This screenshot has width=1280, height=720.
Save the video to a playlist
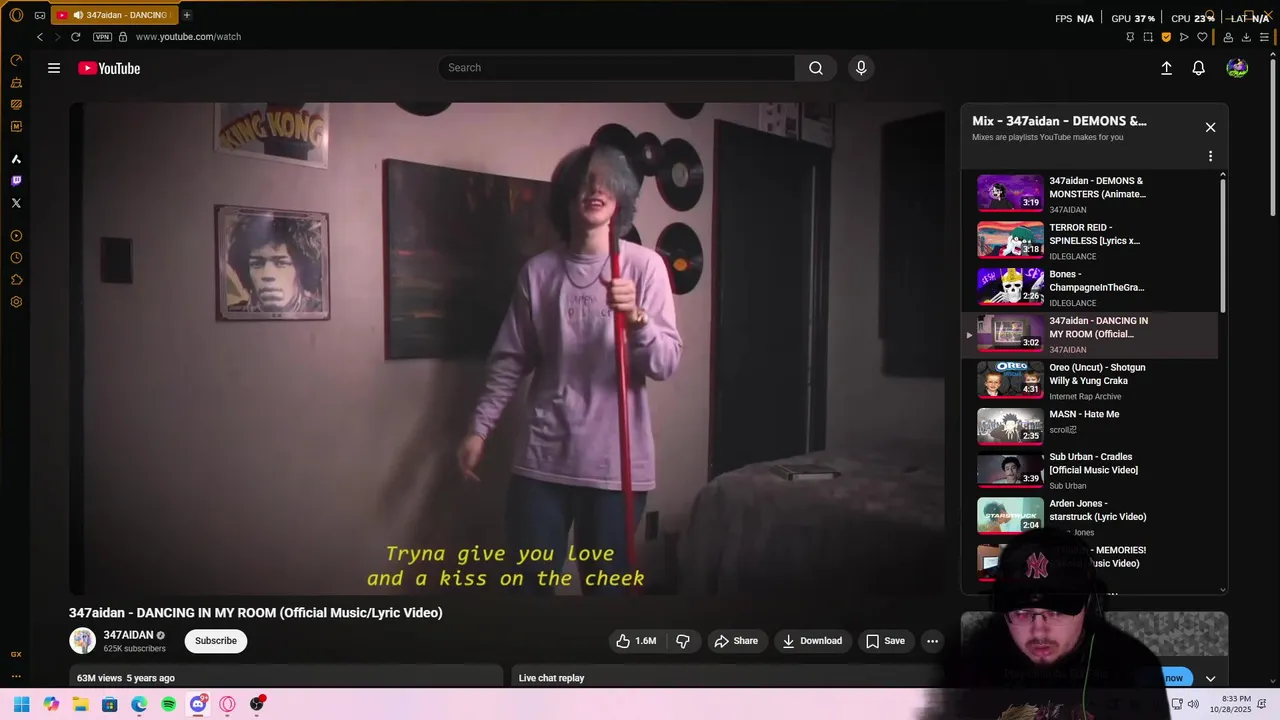886,641
